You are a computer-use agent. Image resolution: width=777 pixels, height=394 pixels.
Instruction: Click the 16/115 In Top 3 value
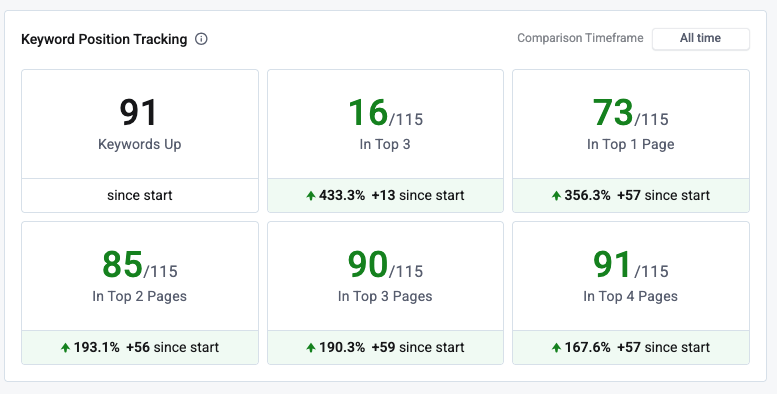385,113
